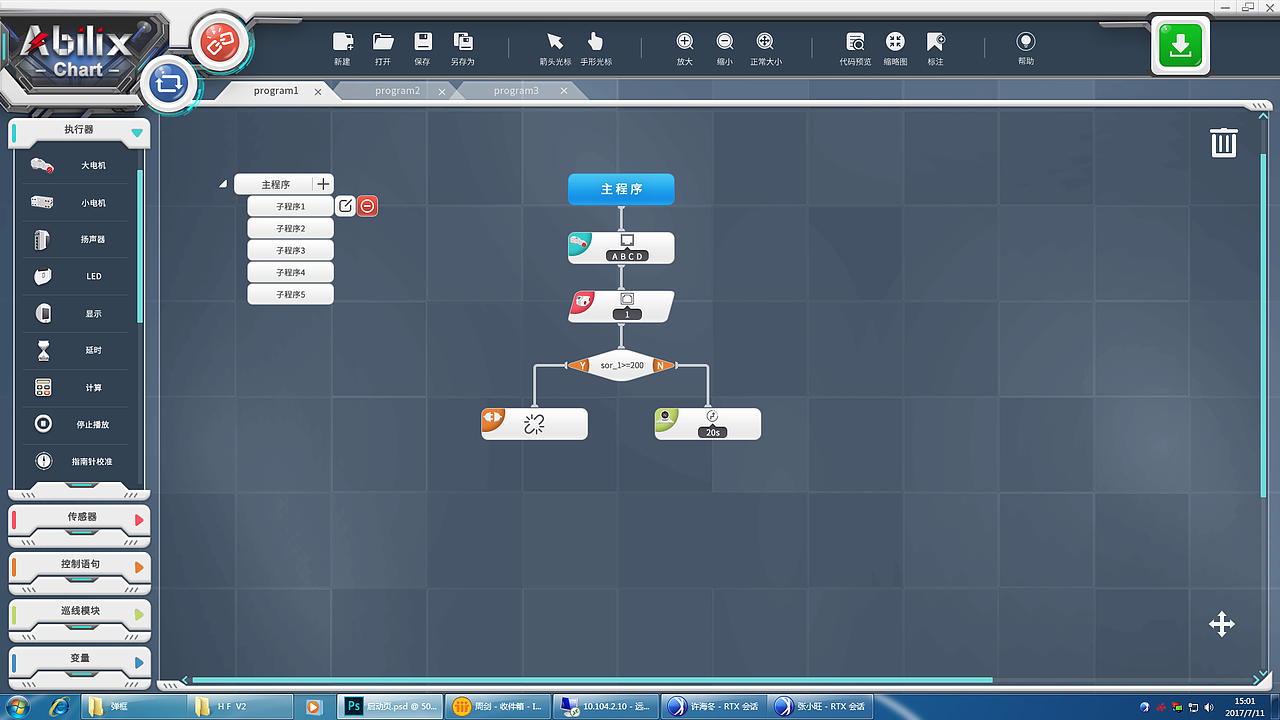Switch to the program2 tab
Viewport: 1280px width, 720px height.
tap(397, 91)
